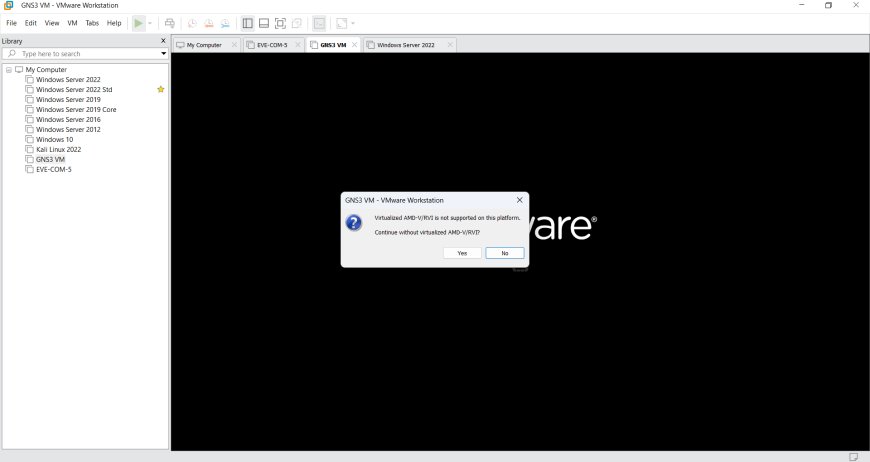Screen dimensions: 870x462
Task: Click the green Power On play button
Action: click(138, 23)
